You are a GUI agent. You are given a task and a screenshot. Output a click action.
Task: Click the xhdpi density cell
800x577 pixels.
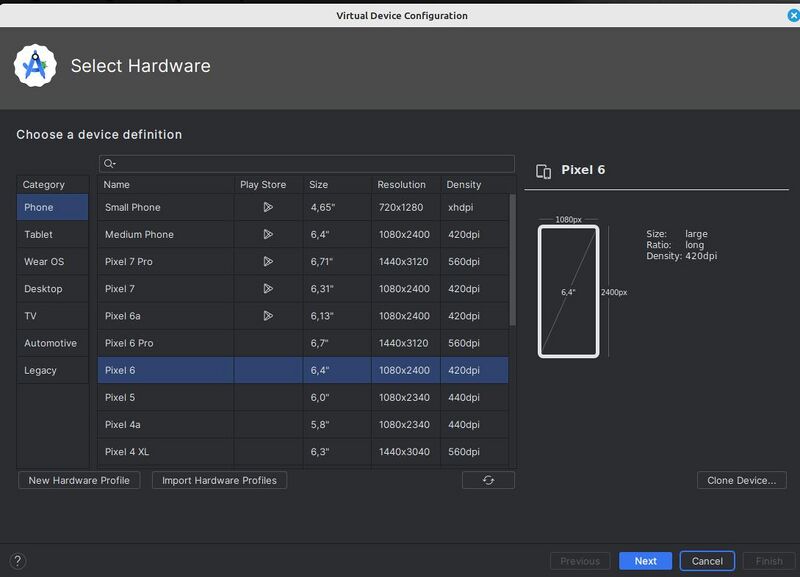point(475,207)
